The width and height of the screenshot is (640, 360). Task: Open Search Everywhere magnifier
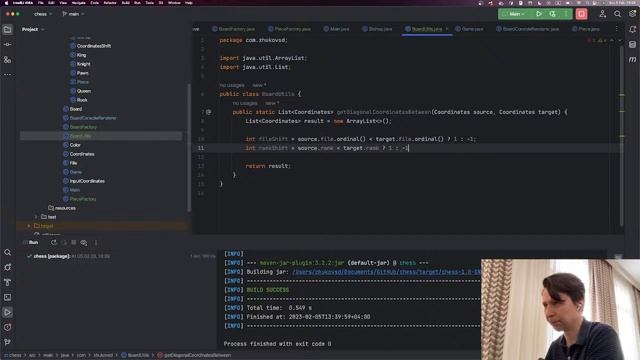618,14
